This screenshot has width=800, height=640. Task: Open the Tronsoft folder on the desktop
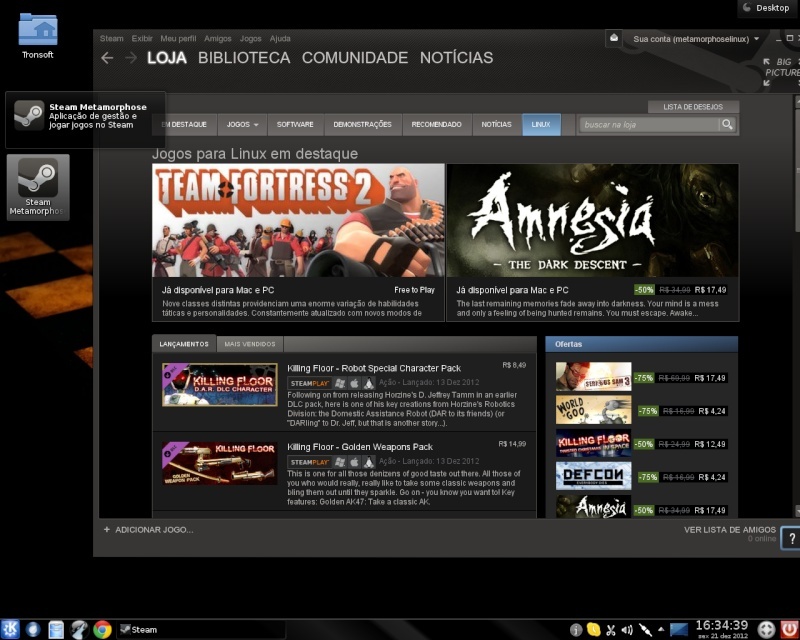coord(38,36)
